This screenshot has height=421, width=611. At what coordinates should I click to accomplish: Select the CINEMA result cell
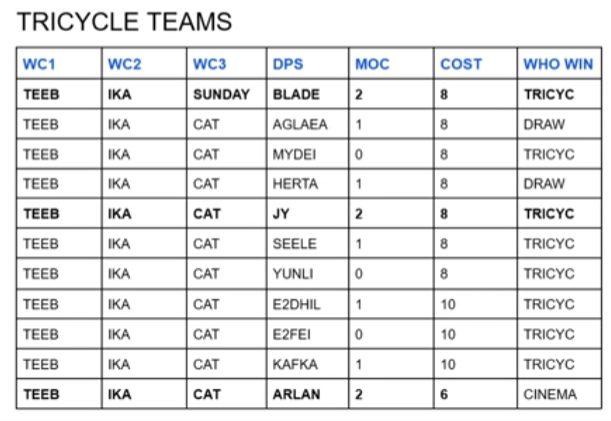point(560,394)
